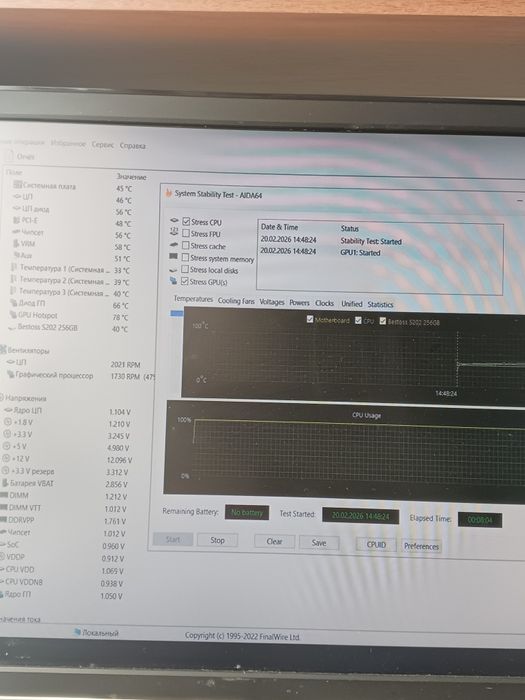The image size is (525, 700).
Task: Toggle Motherboard graph checkbox
Action: point(310,320)
